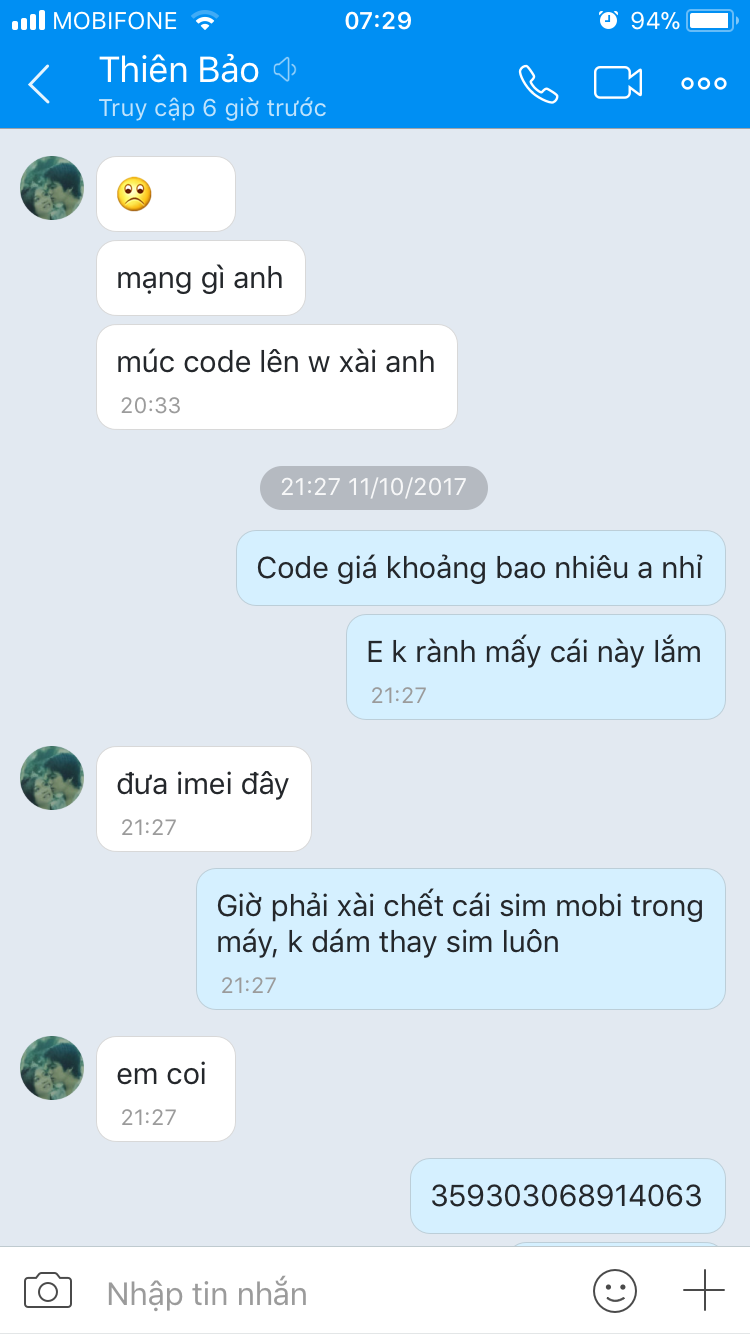Tap the back arrow in the header

(x=39, y=84)
